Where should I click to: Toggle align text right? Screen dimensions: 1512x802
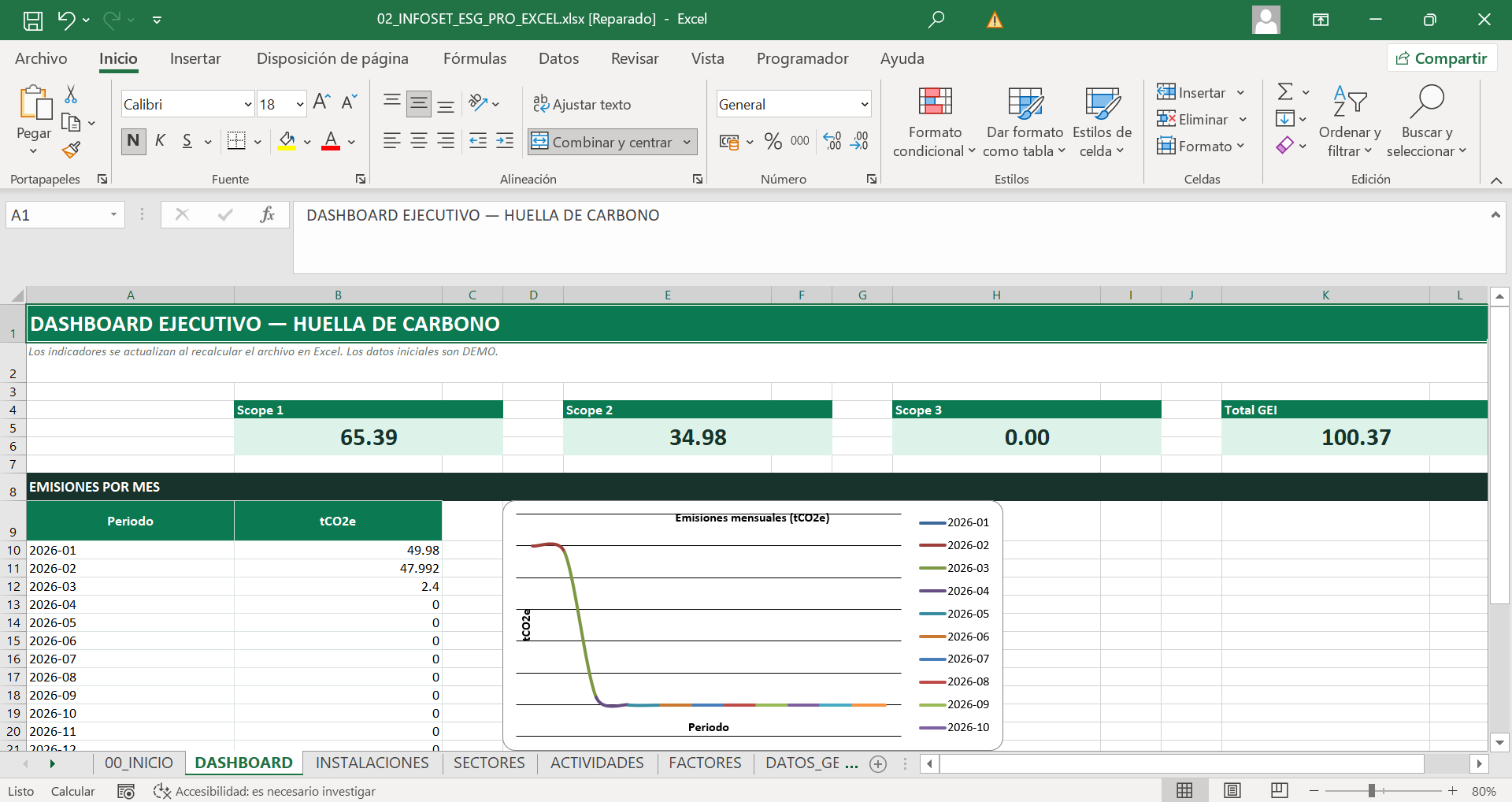pyautogui.click(x=446, y=141)
